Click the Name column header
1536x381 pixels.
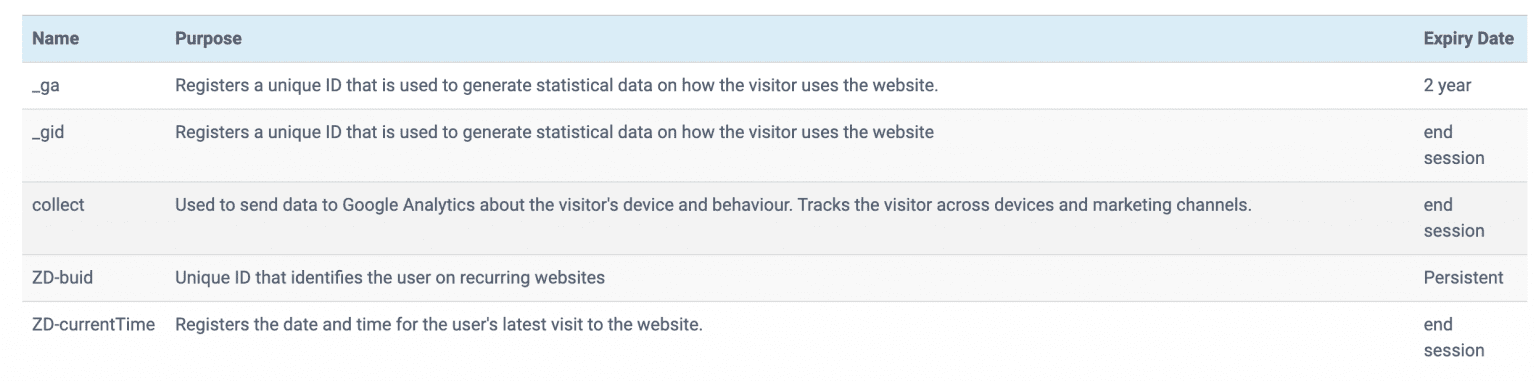coord(56,39)
